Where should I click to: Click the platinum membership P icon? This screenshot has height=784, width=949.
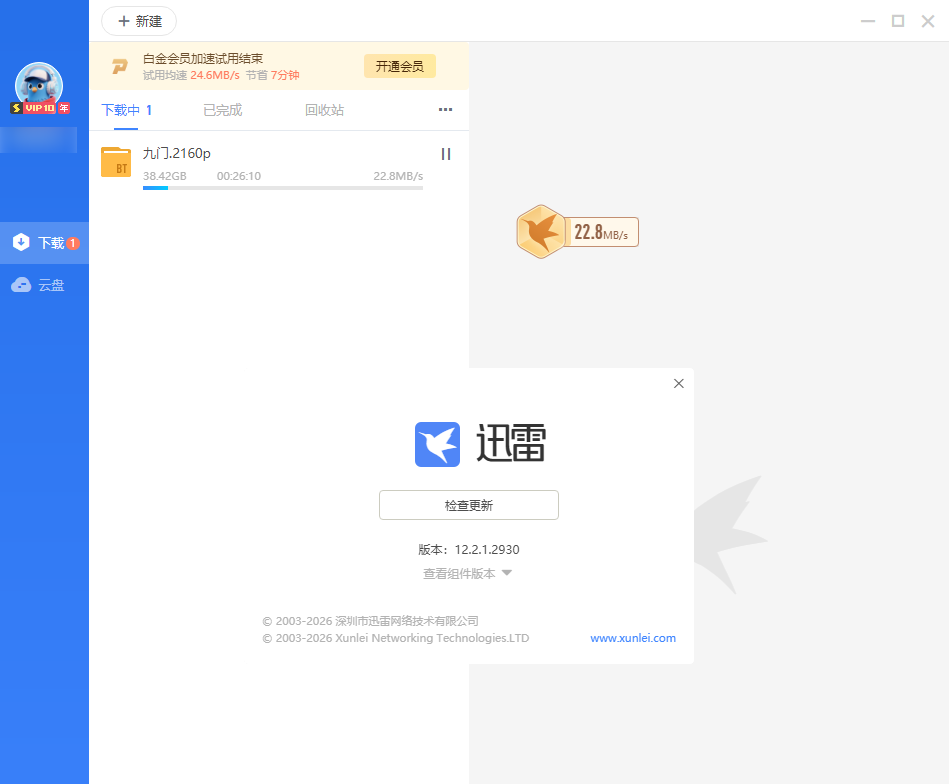(x=120, y=66)
